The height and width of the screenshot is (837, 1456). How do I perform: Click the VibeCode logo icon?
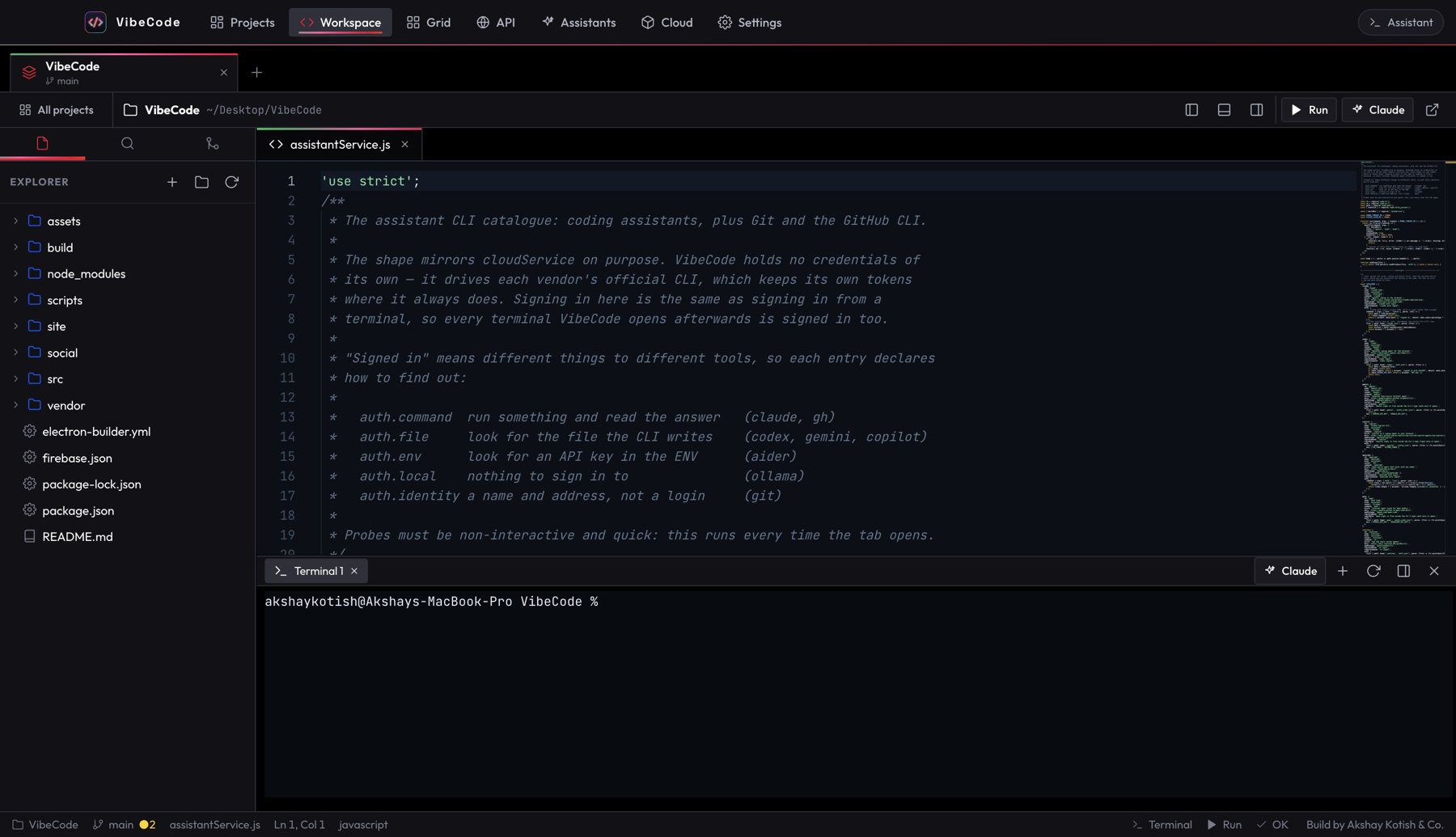pyautogui.click(x=95, y=23)
